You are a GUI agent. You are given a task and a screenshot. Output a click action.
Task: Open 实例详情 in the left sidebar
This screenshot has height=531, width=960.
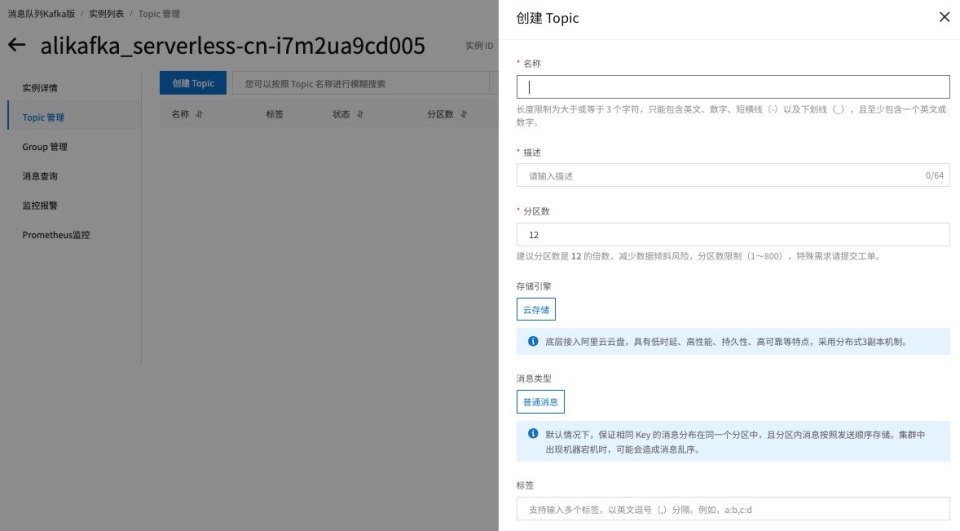click(40, 88)
